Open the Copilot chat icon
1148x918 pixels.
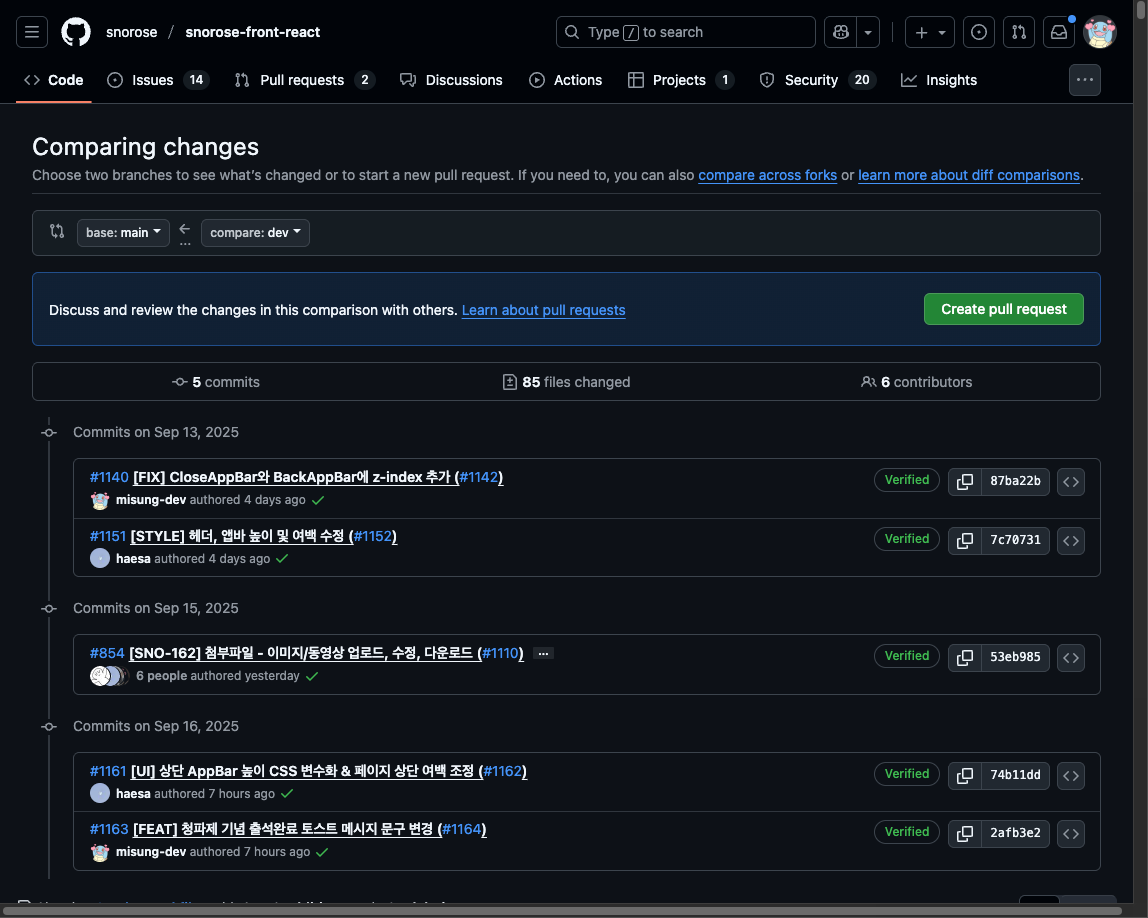(841, 32)
